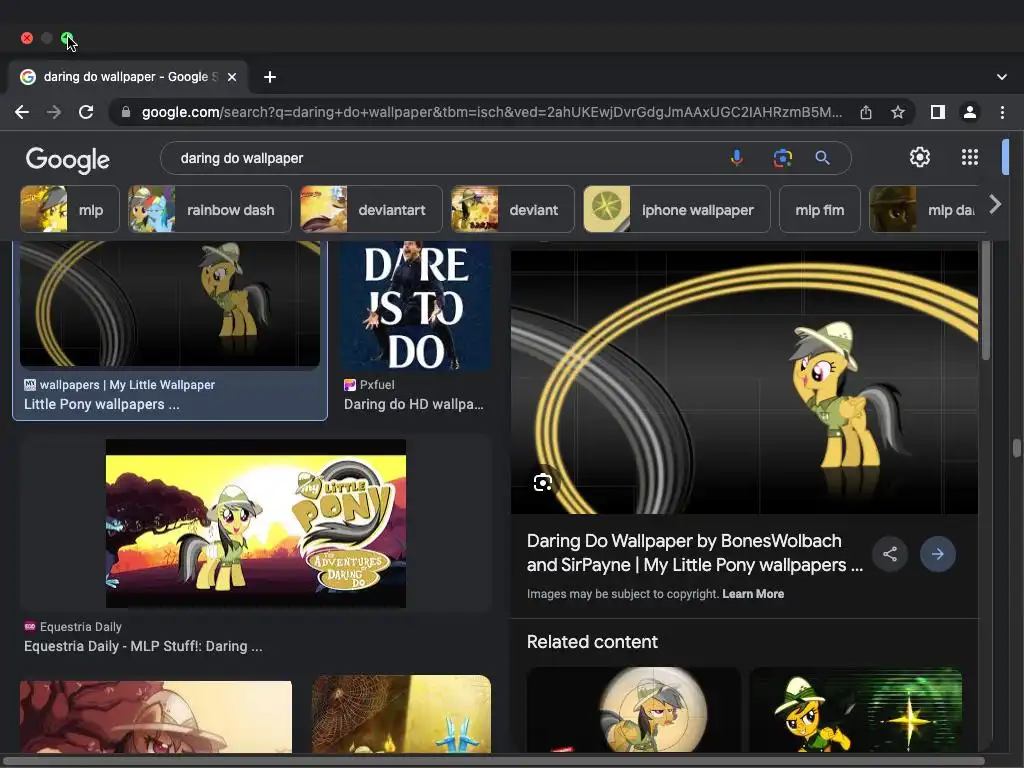Start a voice search with microphone
1024x768 pixels.
coord(737,158)
